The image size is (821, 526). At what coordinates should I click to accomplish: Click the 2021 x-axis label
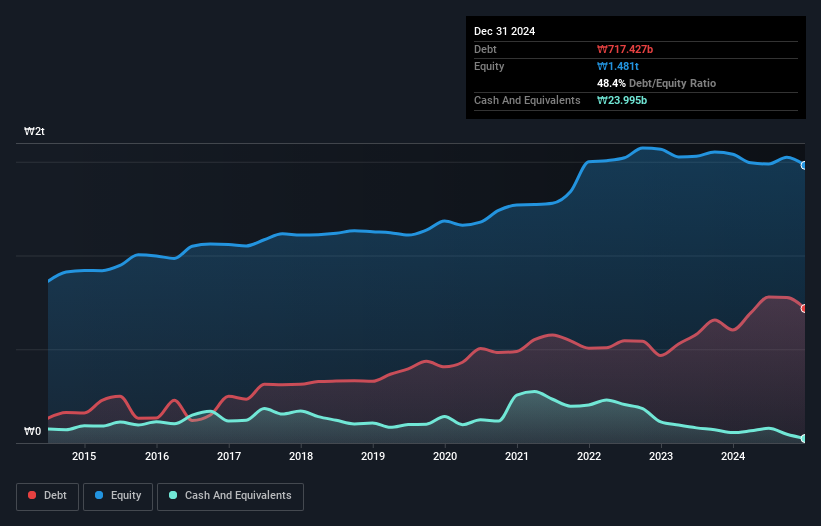click(x=517, y=456)
